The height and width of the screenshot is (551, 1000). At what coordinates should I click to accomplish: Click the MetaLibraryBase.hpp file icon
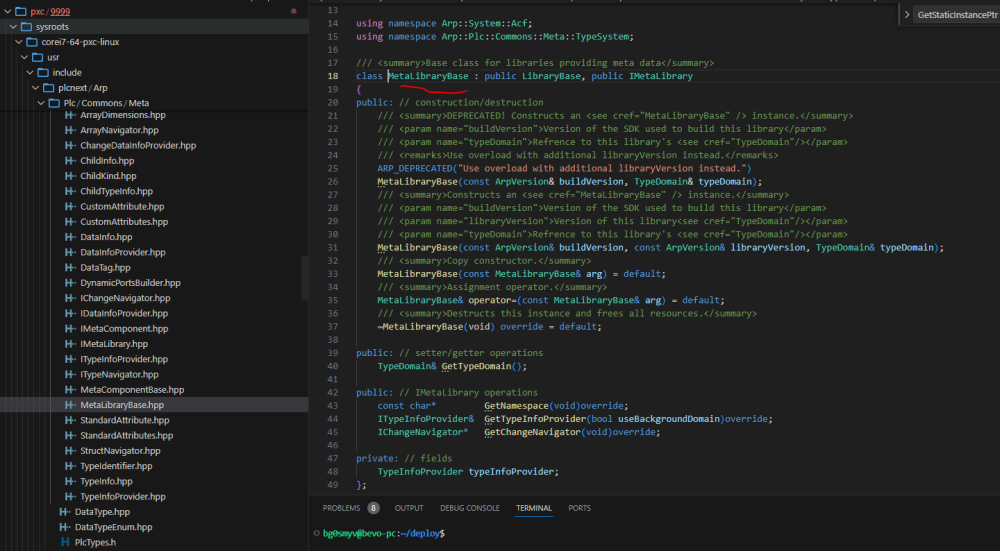pos(70,405)
